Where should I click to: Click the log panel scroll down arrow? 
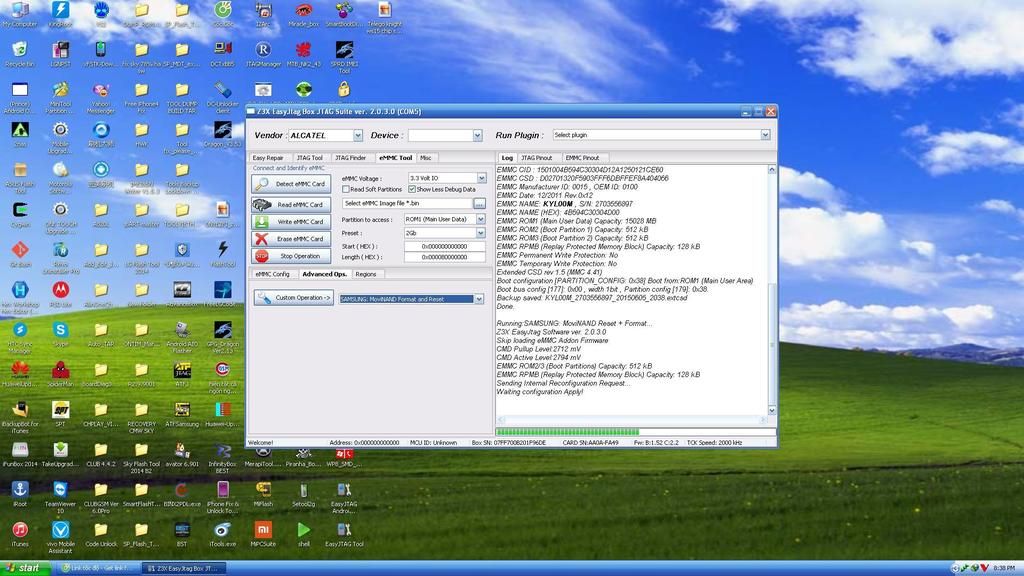point(772,410)
